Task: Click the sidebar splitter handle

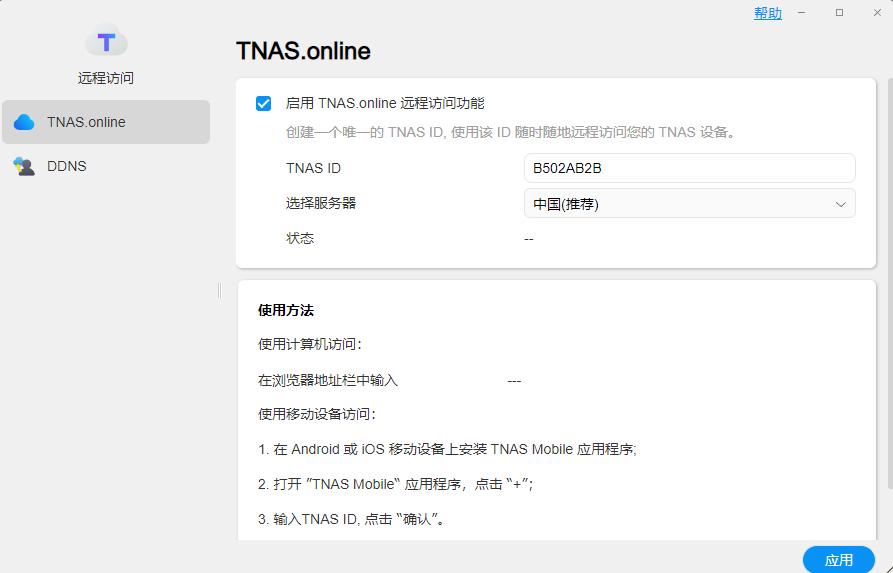Action: 219,290
